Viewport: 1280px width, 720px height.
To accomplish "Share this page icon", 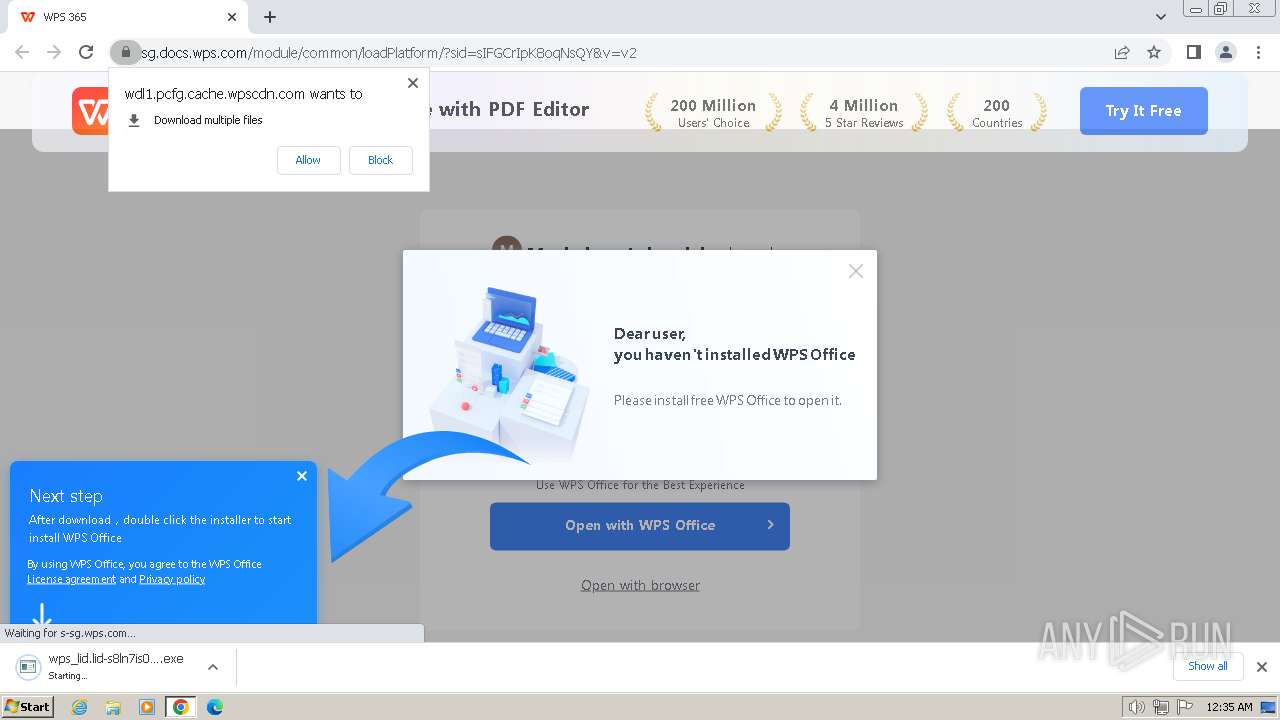I will tap(1122, 52).
